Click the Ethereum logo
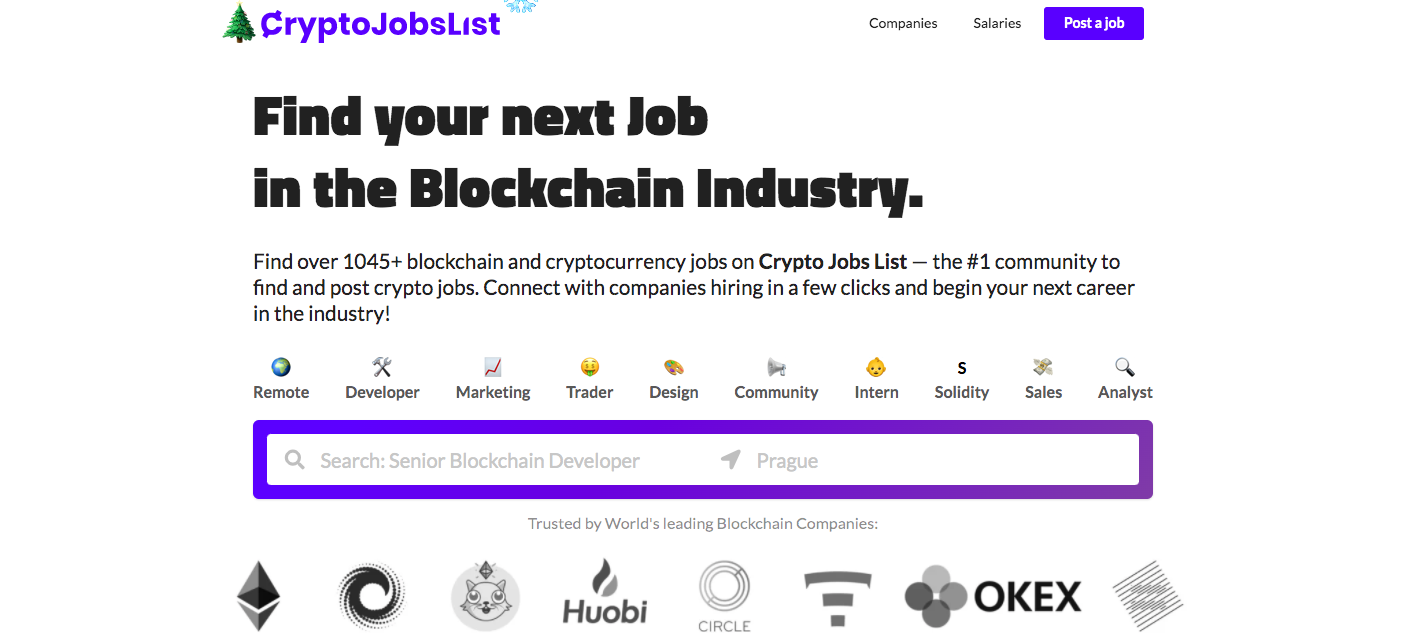 pos(259,595)
